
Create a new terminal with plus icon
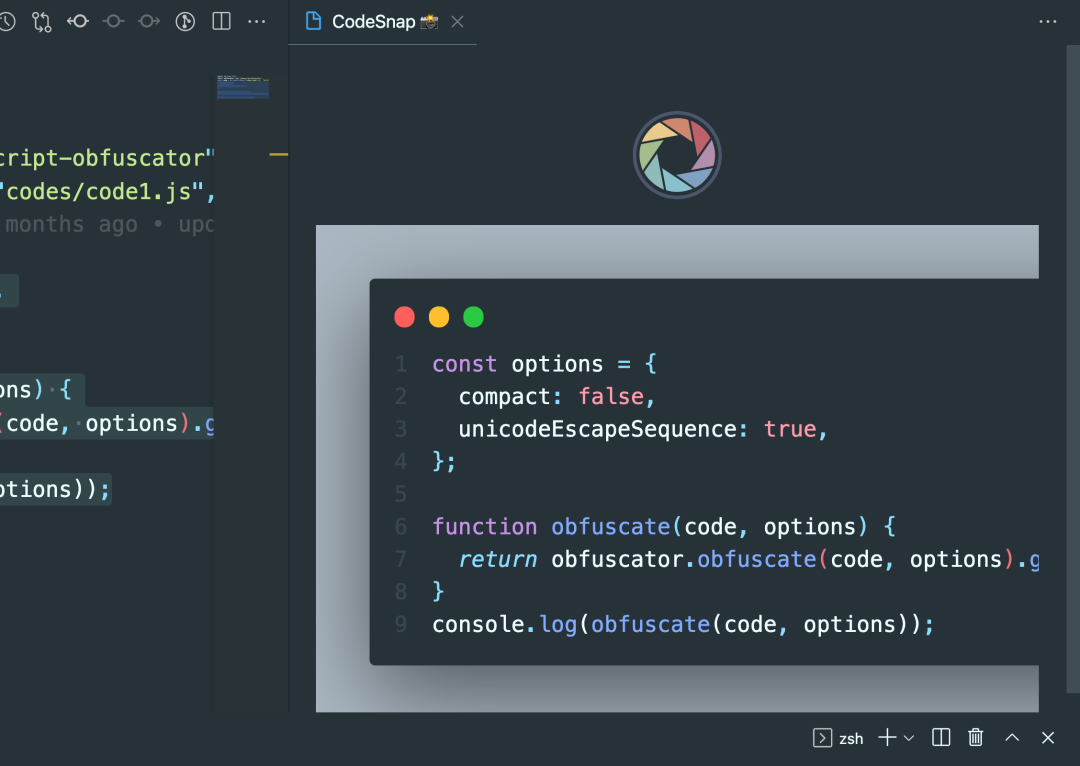(x=886, y=738)
